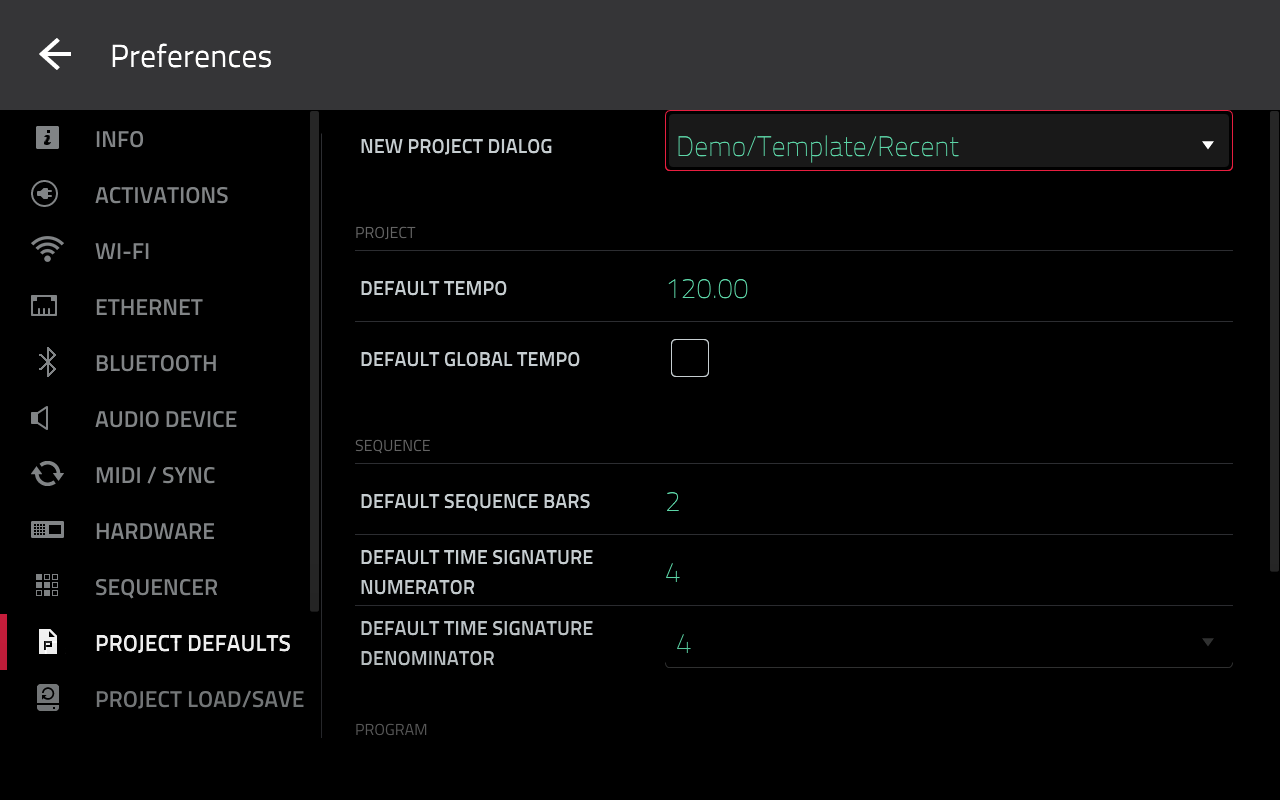Viewport: 1280px width, 800px height.
Task: Select the Default Tempo value 120.00
Action: [x=707, y=289]
